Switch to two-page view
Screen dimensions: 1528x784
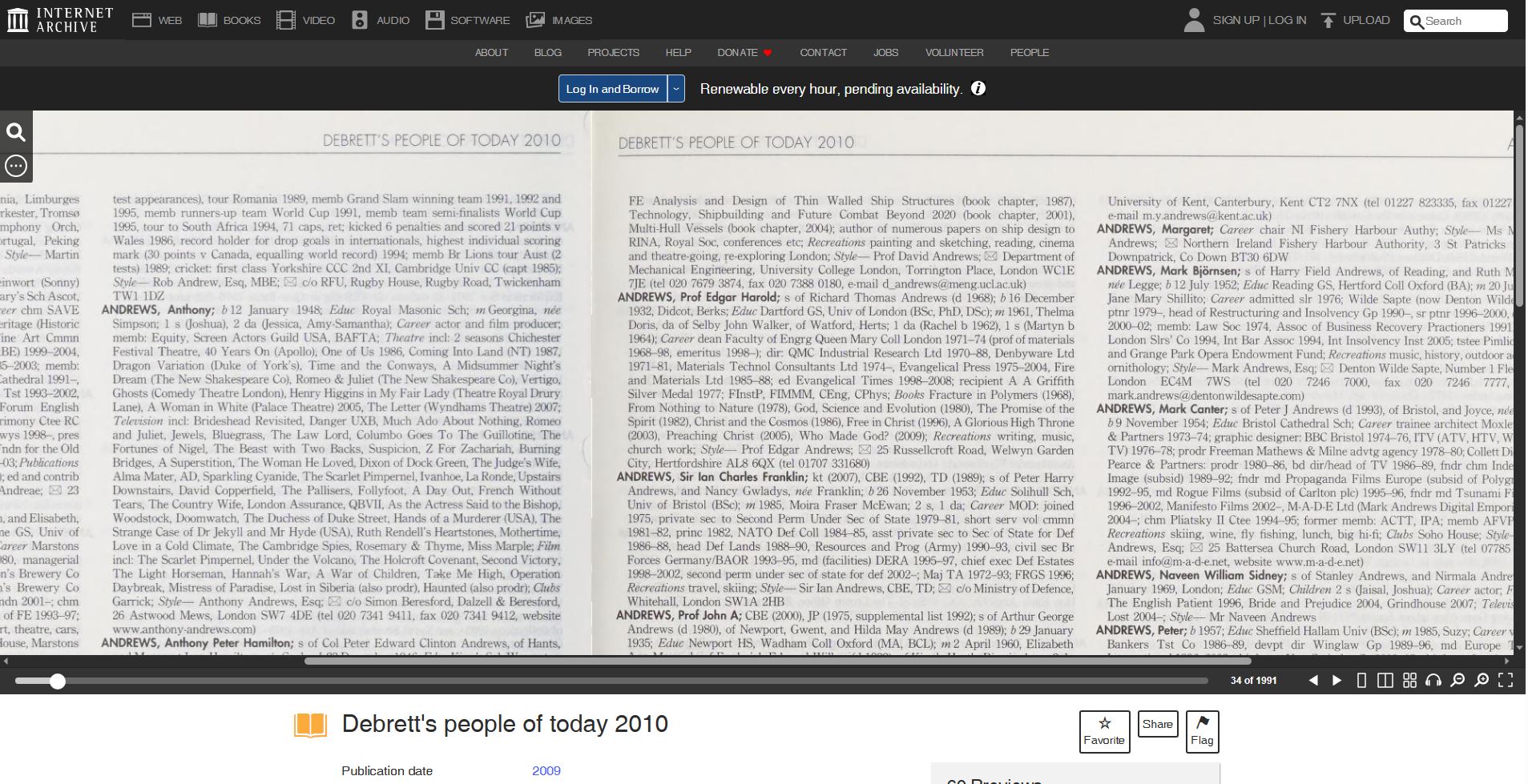tap(1385, 680)
